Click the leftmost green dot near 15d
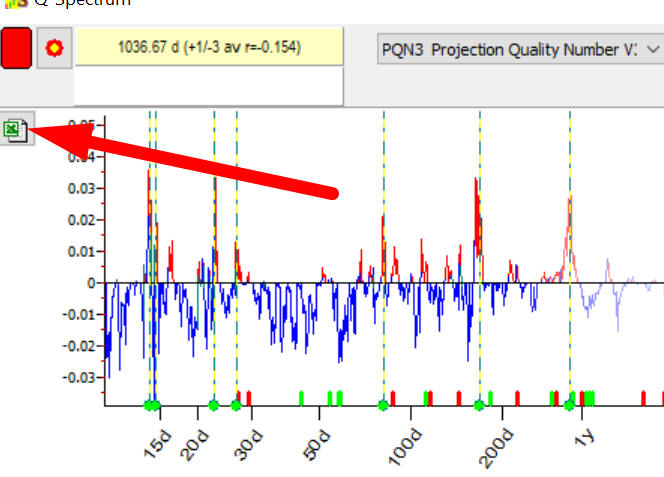This screenshot has width=664, height=477. coord(148,405)
